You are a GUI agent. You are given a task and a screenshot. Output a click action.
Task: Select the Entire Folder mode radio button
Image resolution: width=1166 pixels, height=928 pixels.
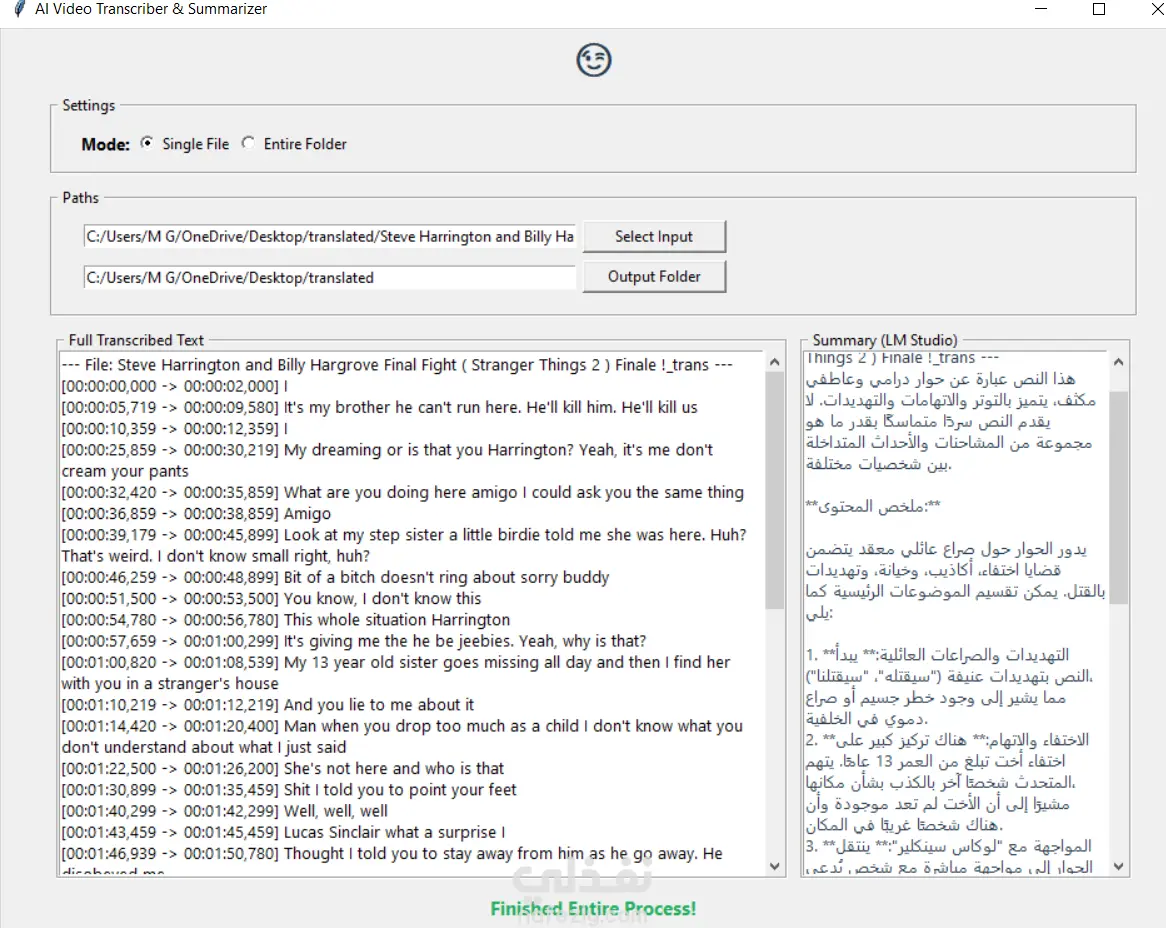(x=248, y=143)
